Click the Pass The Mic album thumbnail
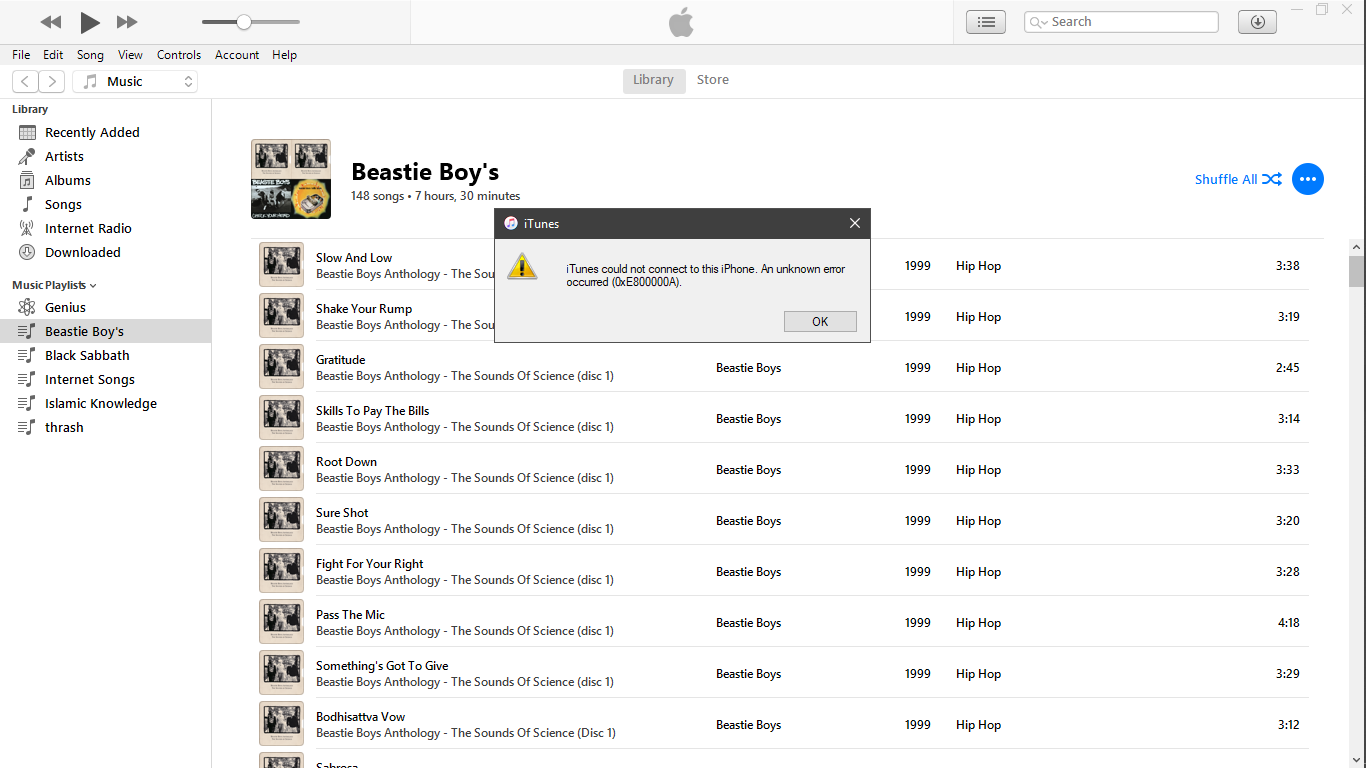1366x768 pixels. click(281, 622)
